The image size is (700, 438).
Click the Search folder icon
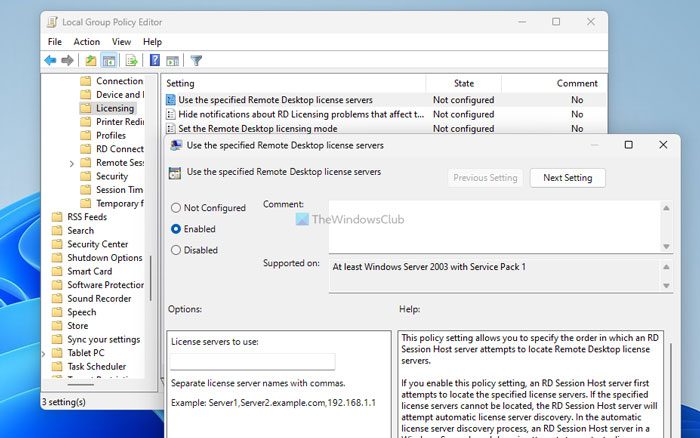57,230
